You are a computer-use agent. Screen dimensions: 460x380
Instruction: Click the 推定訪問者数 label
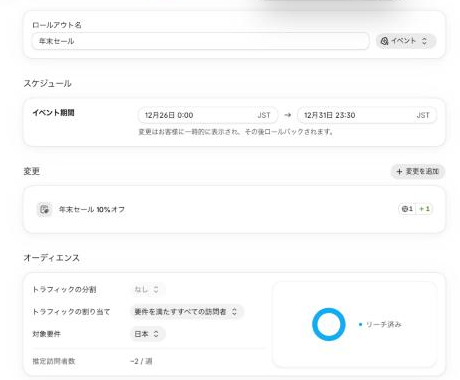(54, 361)
